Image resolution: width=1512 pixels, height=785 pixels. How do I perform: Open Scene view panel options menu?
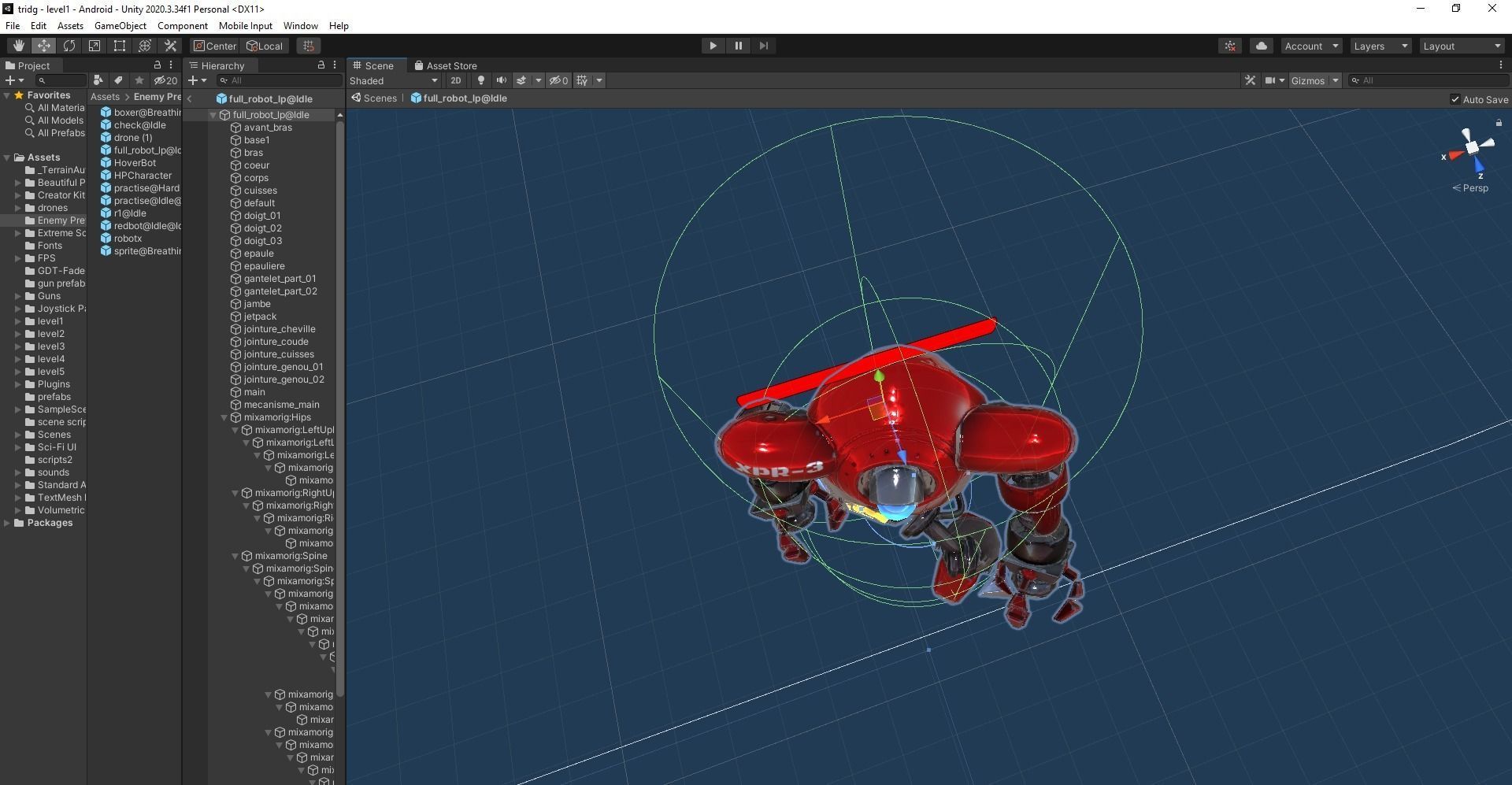(x=1500, y=65)
